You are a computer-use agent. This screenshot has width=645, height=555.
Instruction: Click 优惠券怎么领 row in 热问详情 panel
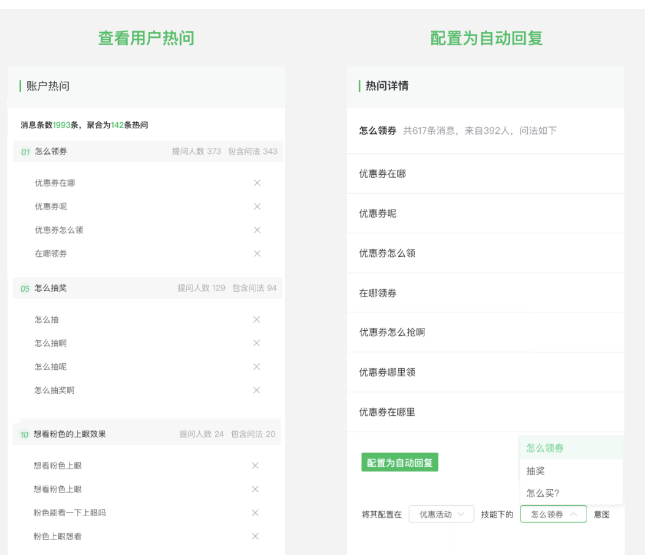point(485,253)
